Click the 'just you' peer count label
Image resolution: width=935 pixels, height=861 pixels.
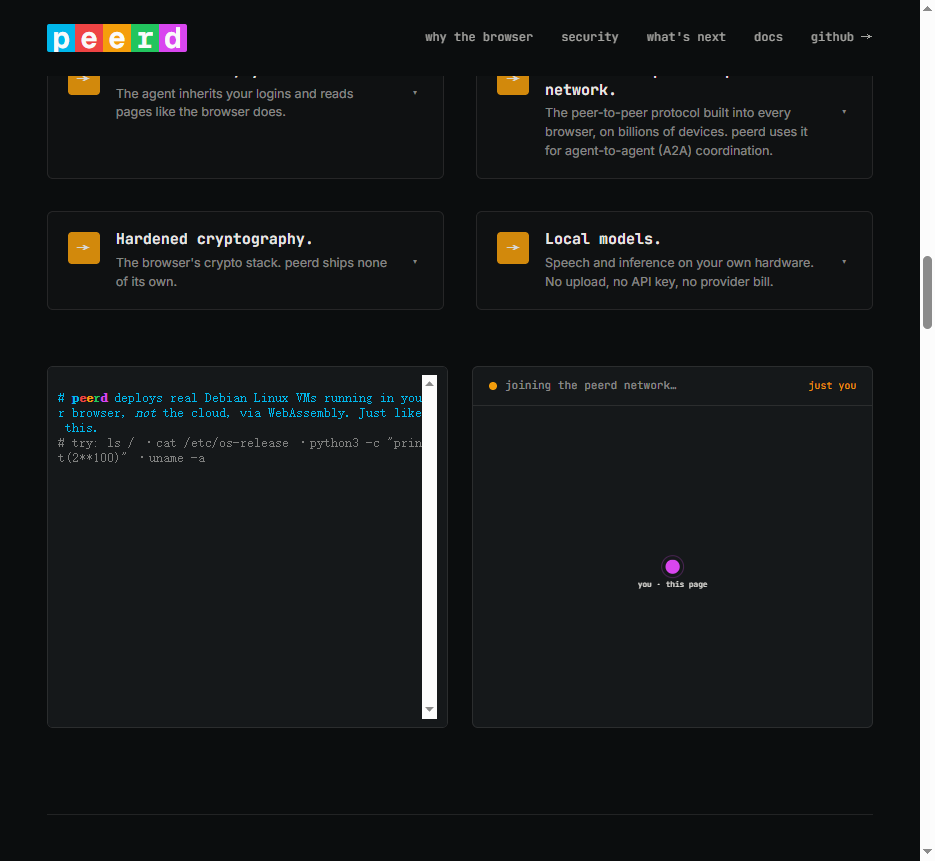point(832,386)
